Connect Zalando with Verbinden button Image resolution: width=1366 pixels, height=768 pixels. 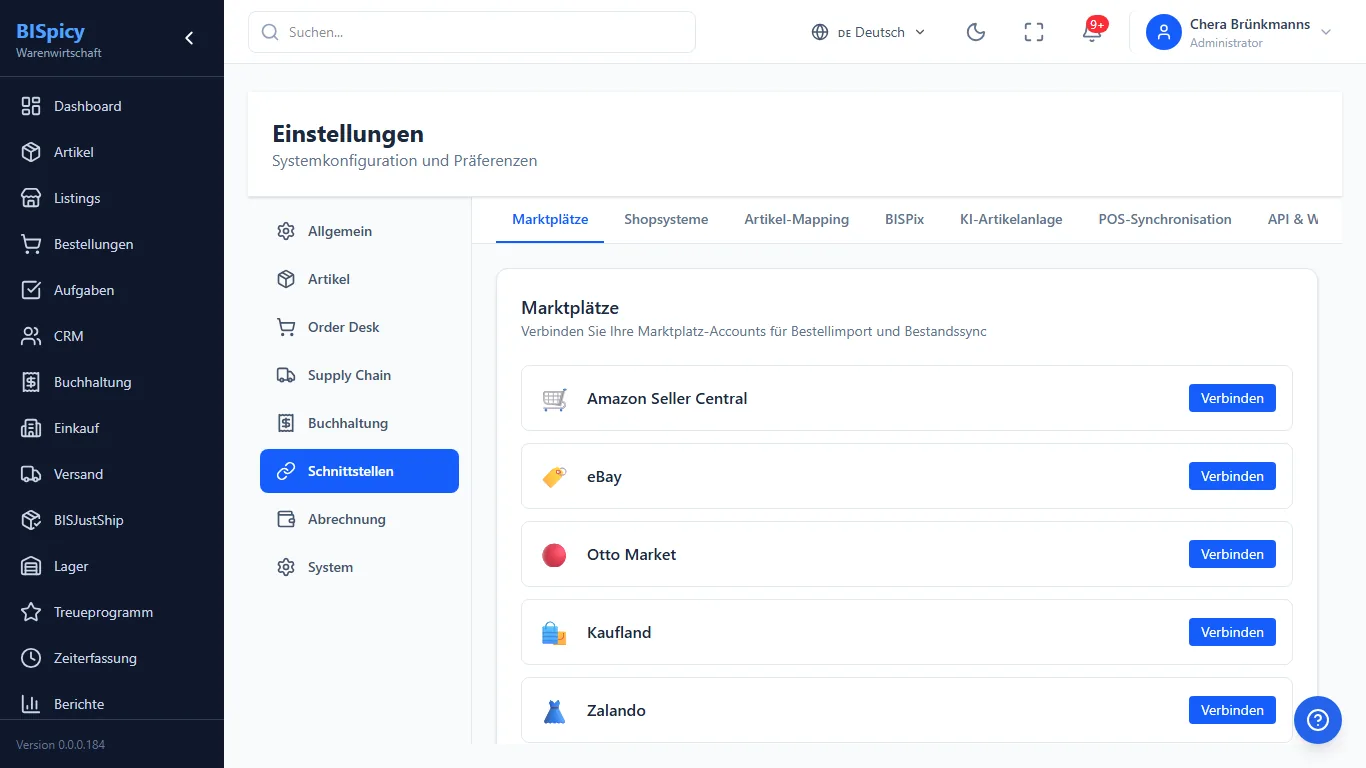(x=1232, y=710)
